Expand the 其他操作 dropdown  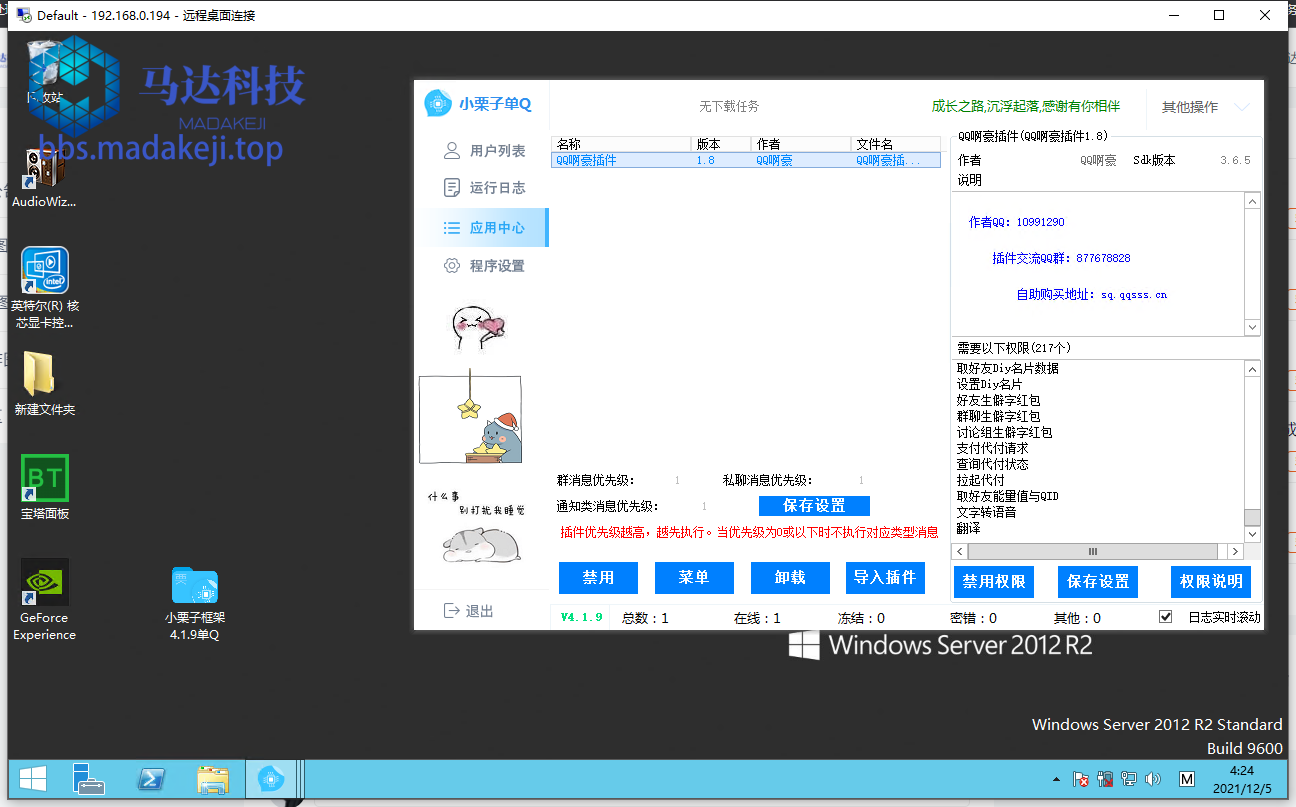[1206, 107]
